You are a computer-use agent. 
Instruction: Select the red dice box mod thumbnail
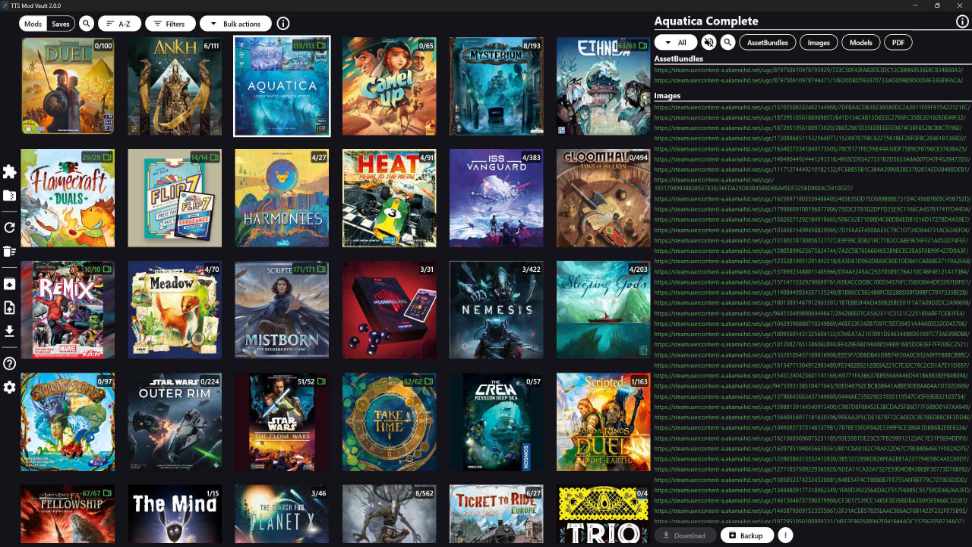pyautogui.click(x=389, y=309)
